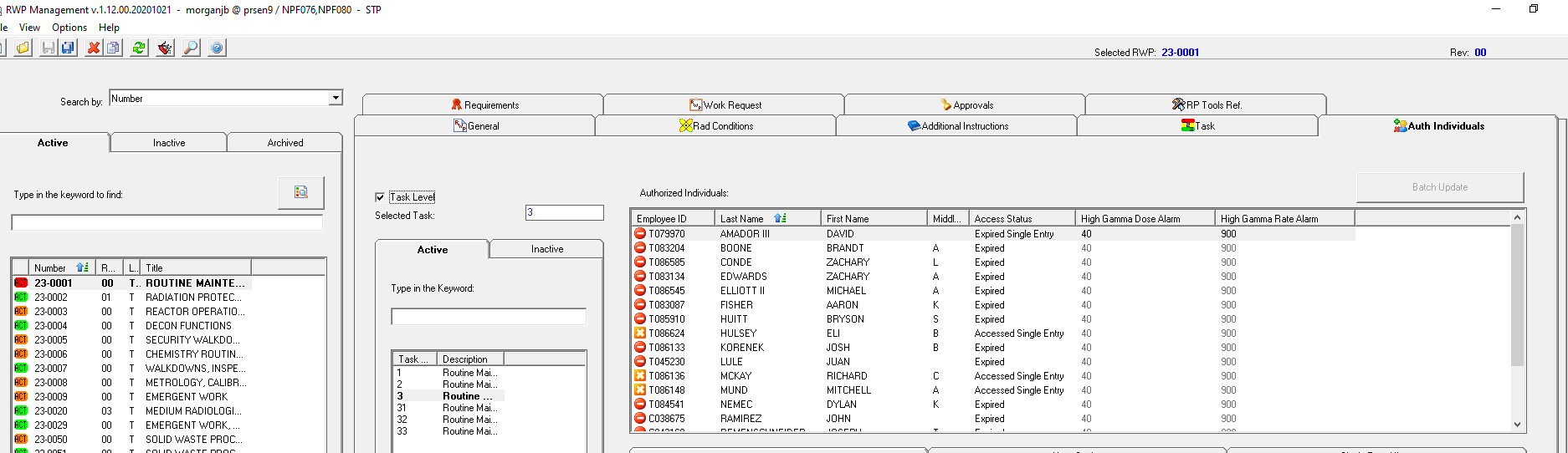The image size is (1568, 453).
Task: Click orange ACT icon for 23-0003
Action: coord(21,312)
